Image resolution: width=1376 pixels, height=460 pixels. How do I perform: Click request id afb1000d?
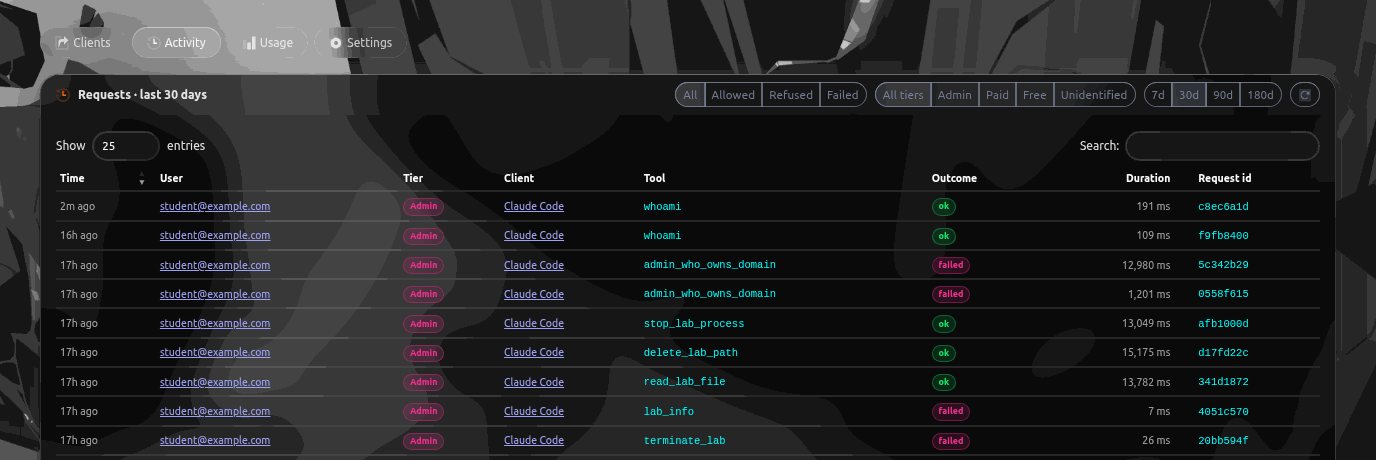tap(1223, 324)
